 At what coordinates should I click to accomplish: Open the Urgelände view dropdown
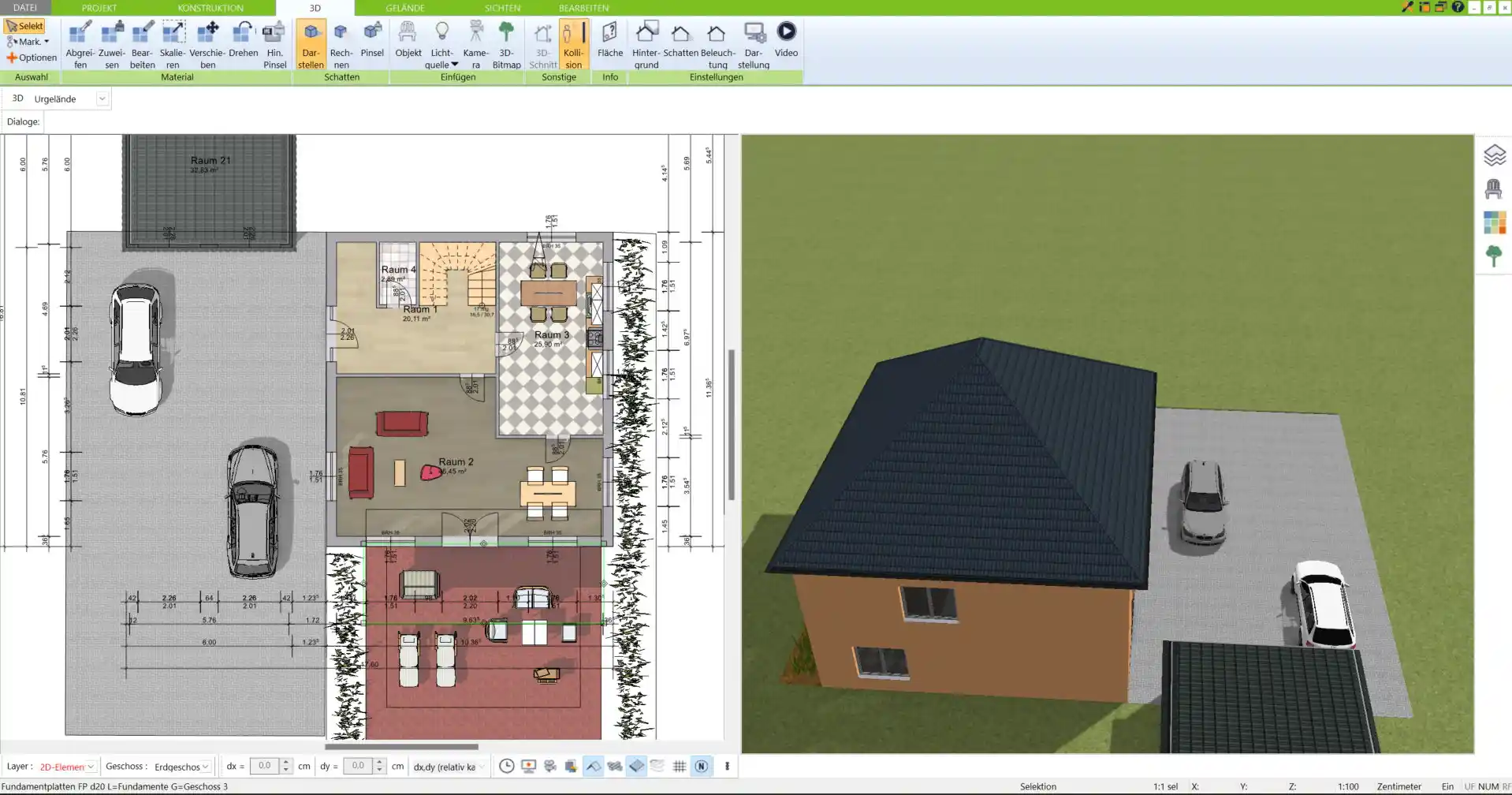(102, 99)
